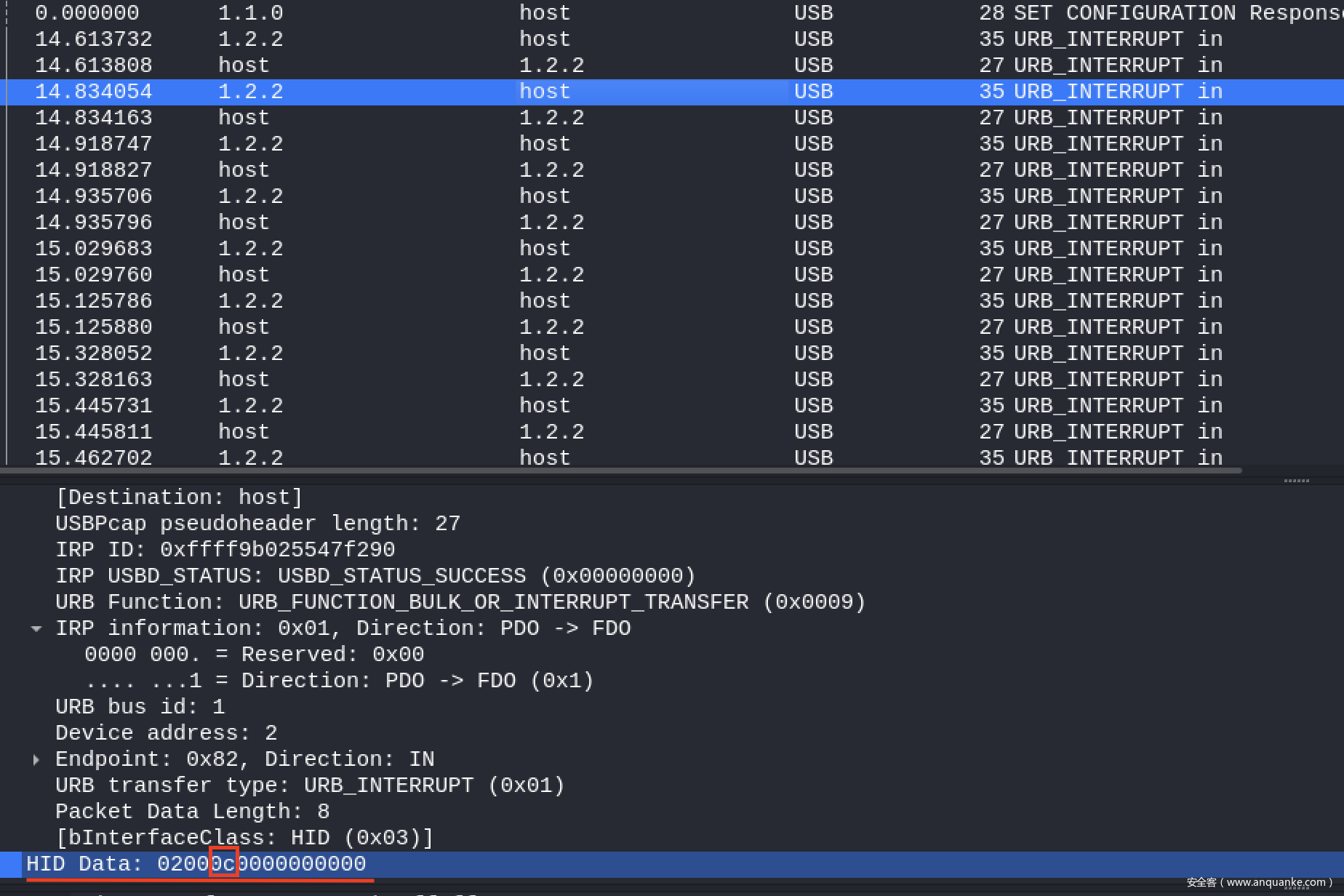Select the last visible packet at 15.462702
This screenshot has height=896, width=1344.
(x=94, y=458)
